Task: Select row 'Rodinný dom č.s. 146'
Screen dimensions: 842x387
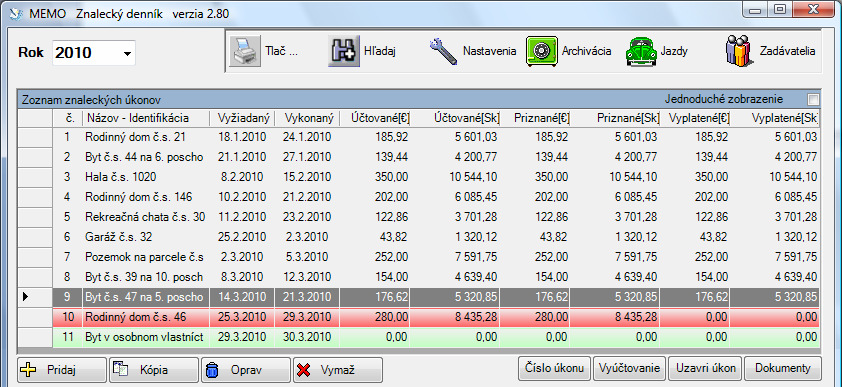Action: tap(418, 197)
